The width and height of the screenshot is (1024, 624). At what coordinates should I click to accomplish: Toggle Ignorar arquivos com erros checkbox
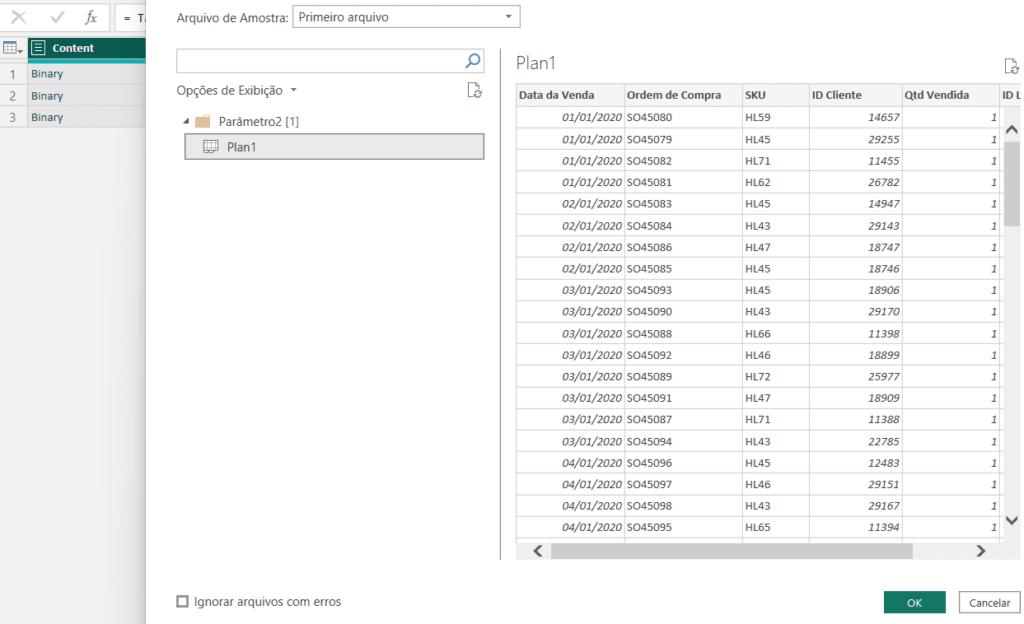182,601
